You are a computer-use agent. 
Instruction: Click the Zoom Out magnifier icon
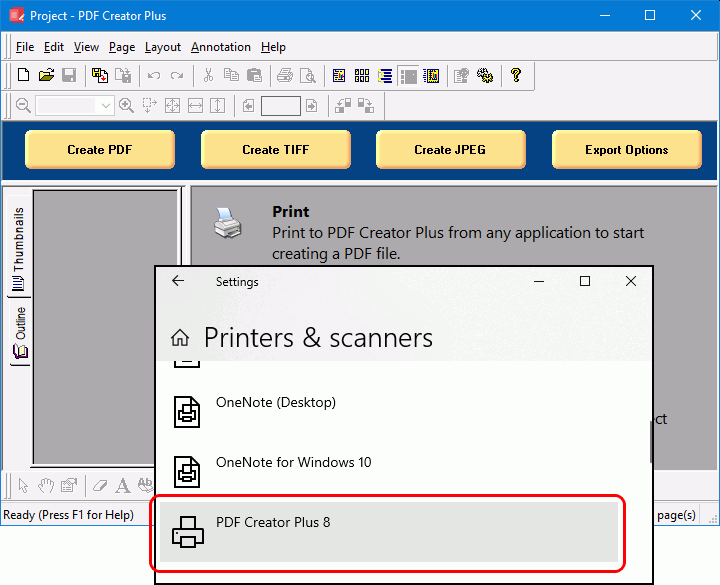point(23,106)
